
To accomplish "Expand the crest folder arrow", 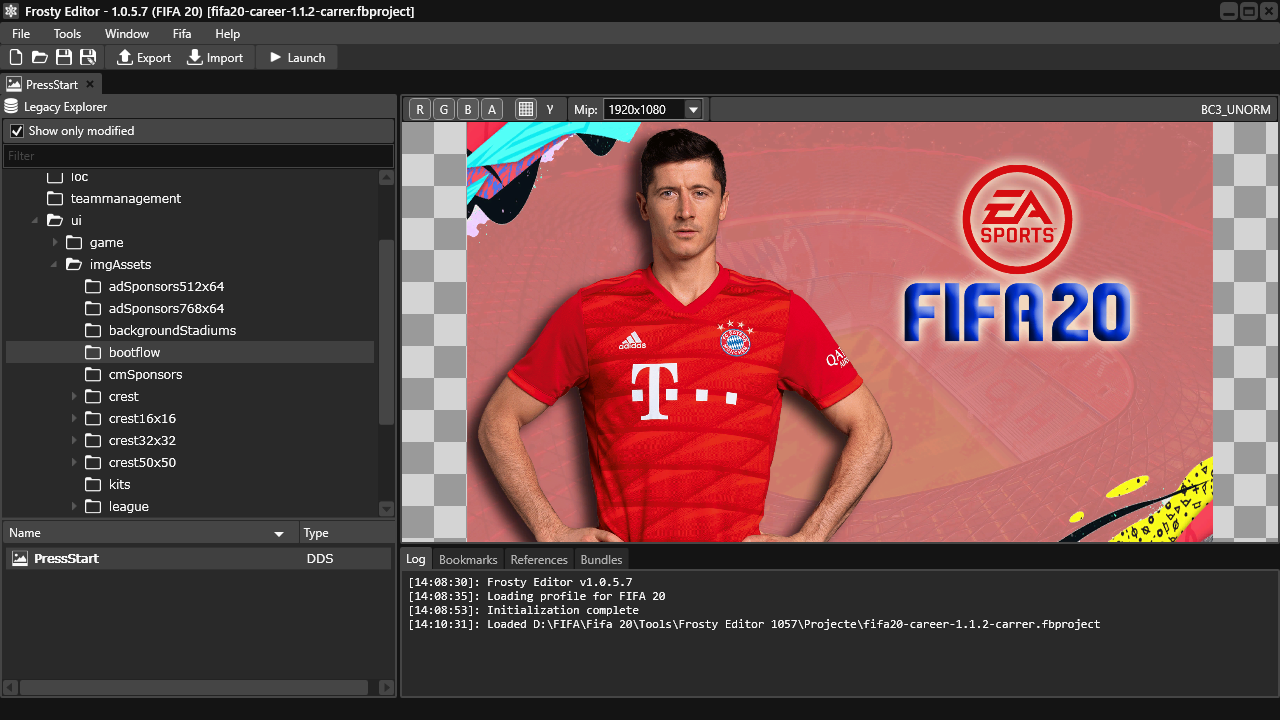I will click(x=74, y=396).
